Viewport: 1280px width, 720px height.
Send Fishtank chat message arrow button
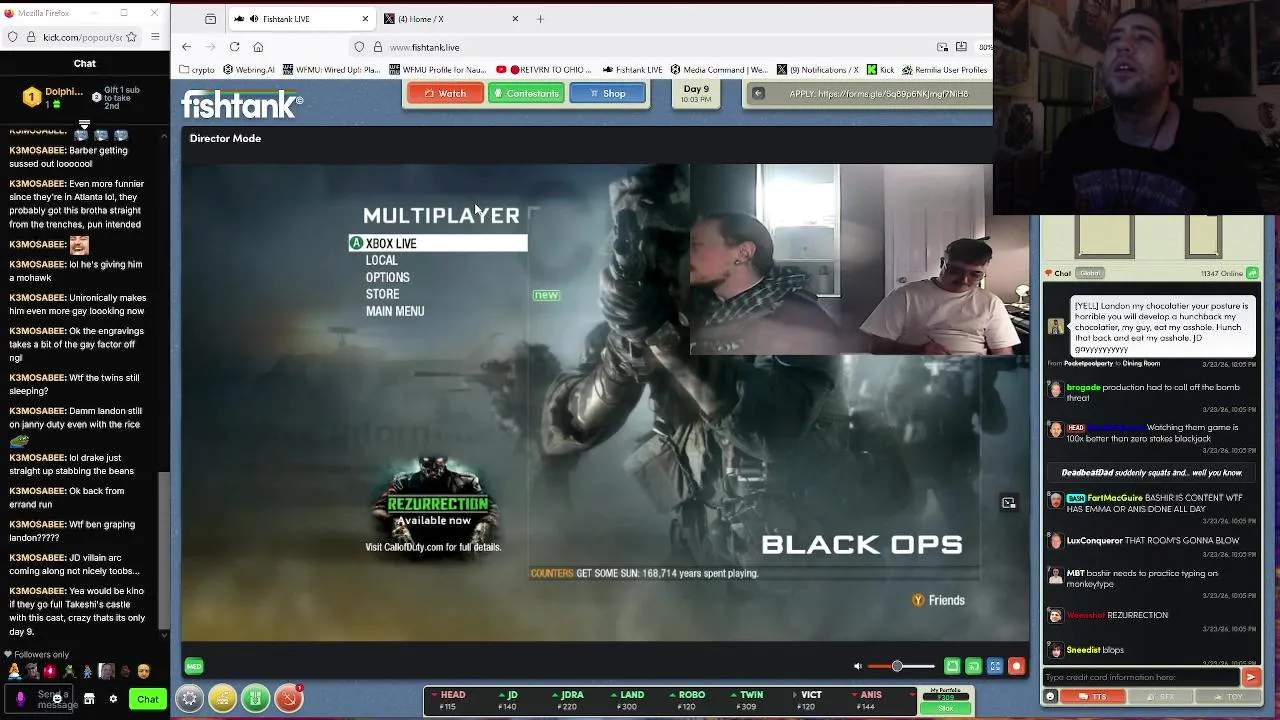pos(1250,677)
